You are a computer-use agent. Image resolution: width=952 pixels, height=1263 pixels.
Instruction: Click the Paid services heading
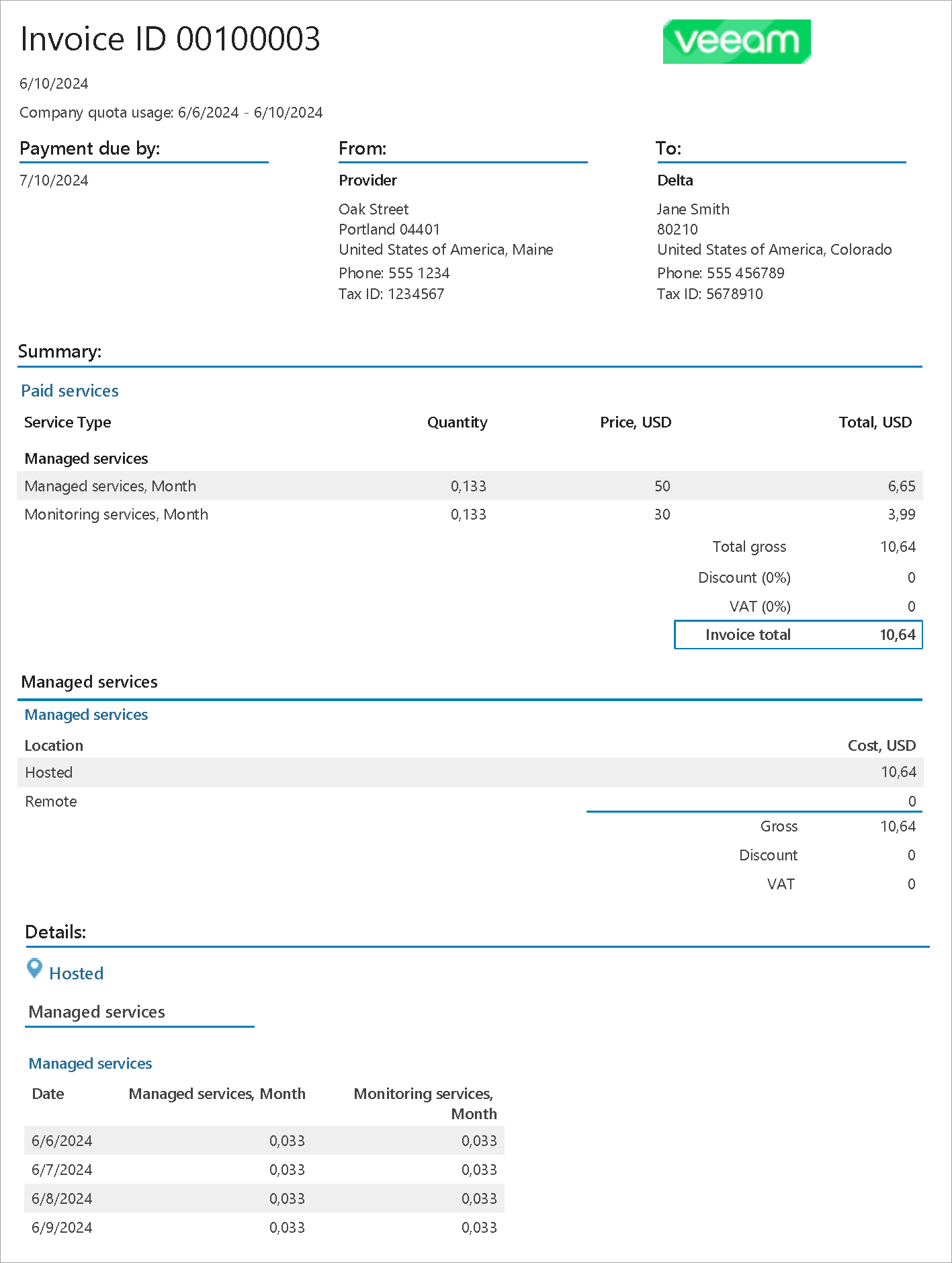point(70,391)
